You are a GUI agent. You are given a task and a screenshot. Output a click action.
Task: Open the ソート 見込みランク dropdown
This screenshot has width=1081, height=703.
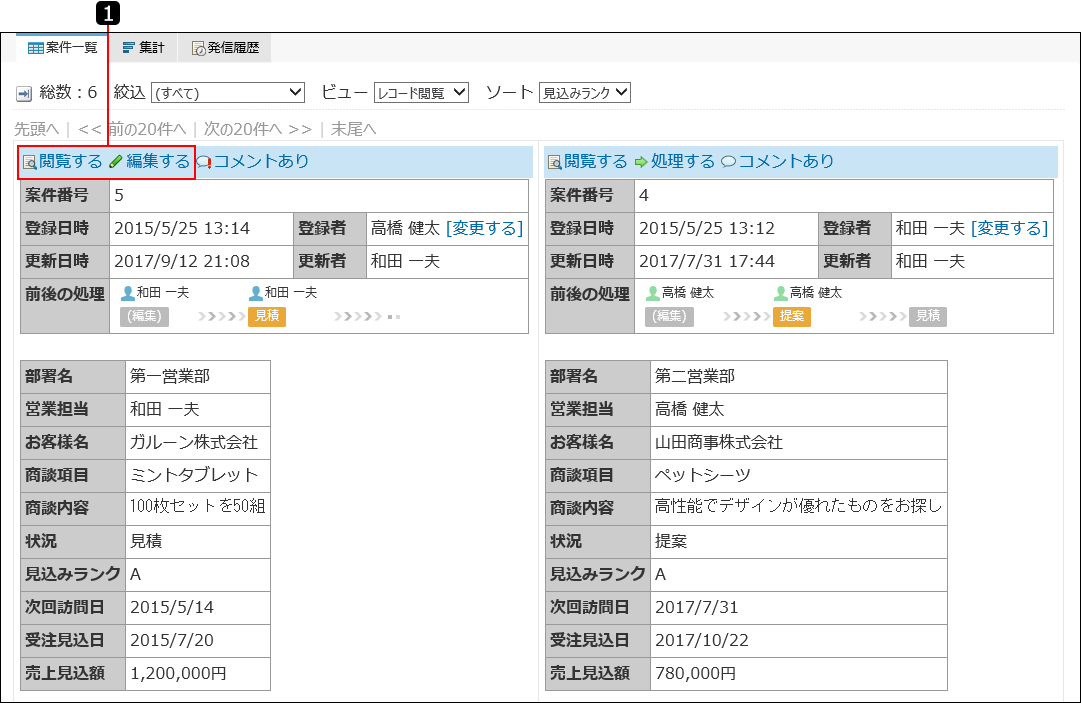coord(585,92)
